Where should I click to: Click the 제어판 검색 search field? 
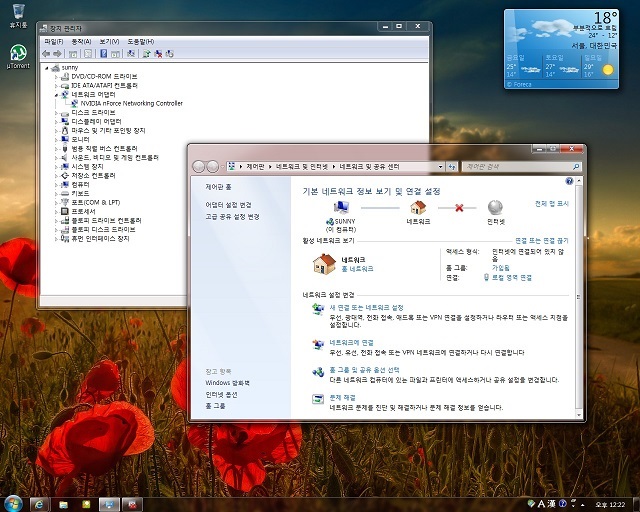[x=521, y=167]
